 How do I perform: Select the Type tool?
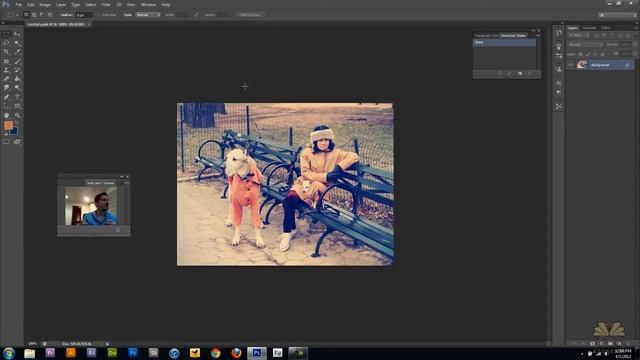coord(17,97)
